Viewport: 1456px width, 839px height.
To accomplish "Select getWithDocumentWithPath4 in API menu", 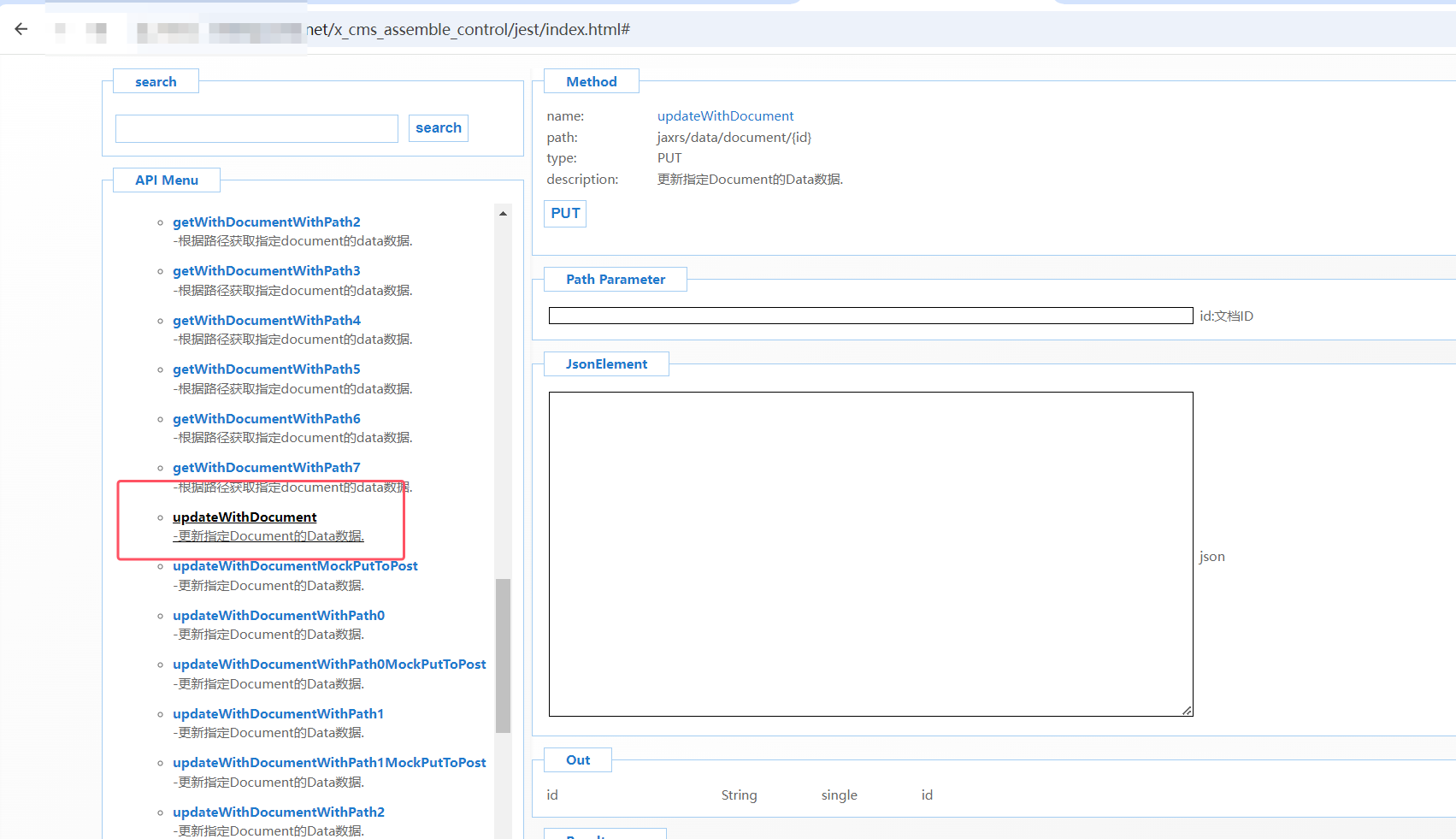I will click(266, 321).
